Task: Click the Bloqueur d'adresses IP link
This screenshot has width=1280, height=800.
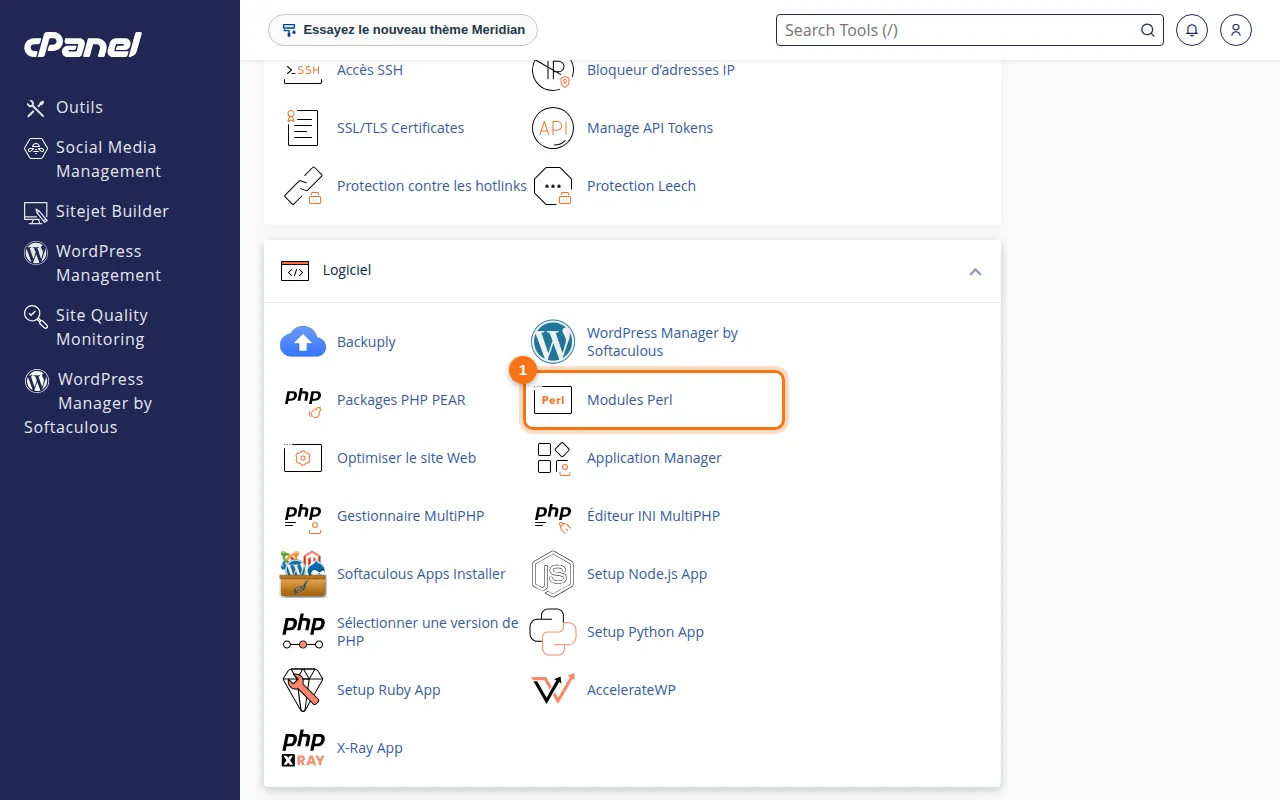Action: 661,70
